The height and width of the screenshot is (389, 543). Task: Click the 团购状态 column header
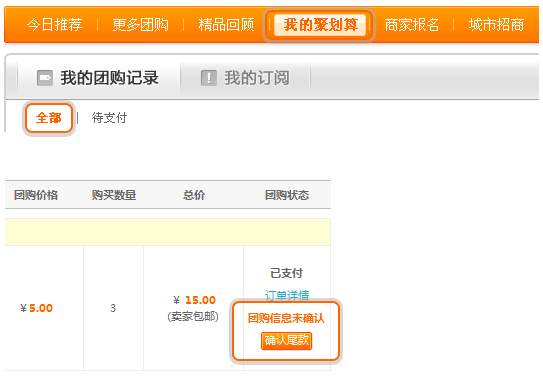click(x=287, y=195)
